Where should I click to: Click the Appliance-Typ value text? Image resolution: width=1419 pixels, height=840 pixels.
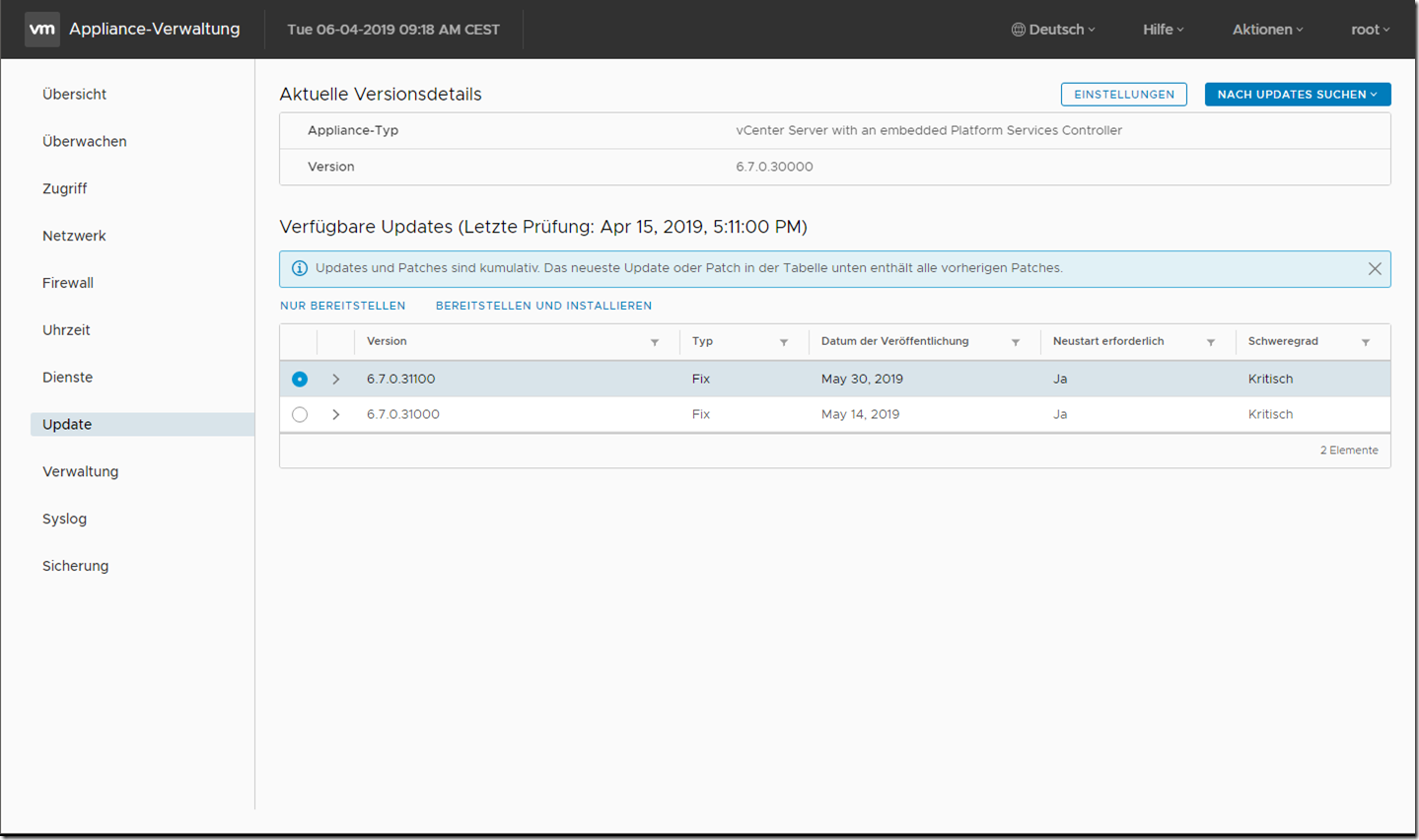tap(929, 130)
